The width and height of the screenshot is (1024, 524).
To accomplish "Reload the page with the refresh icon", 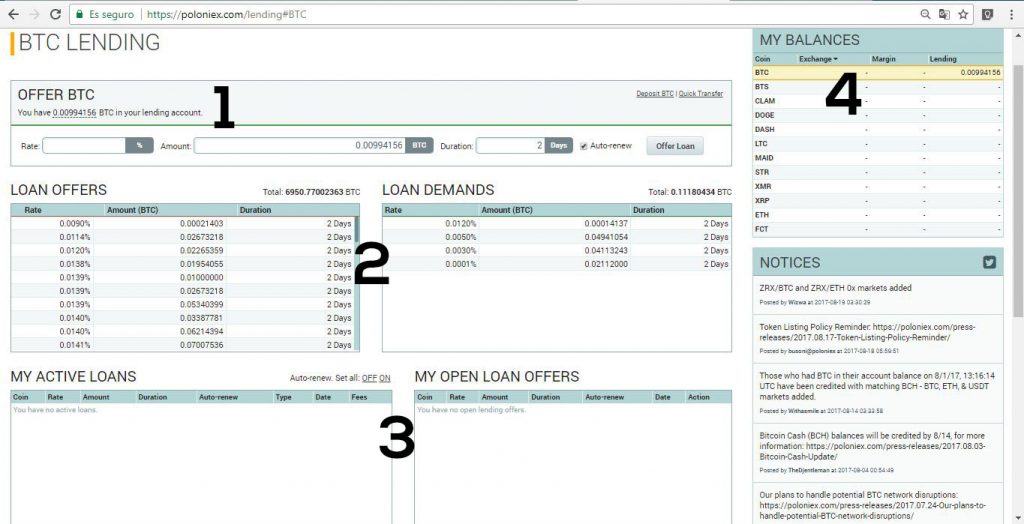I will coord(56,14).
